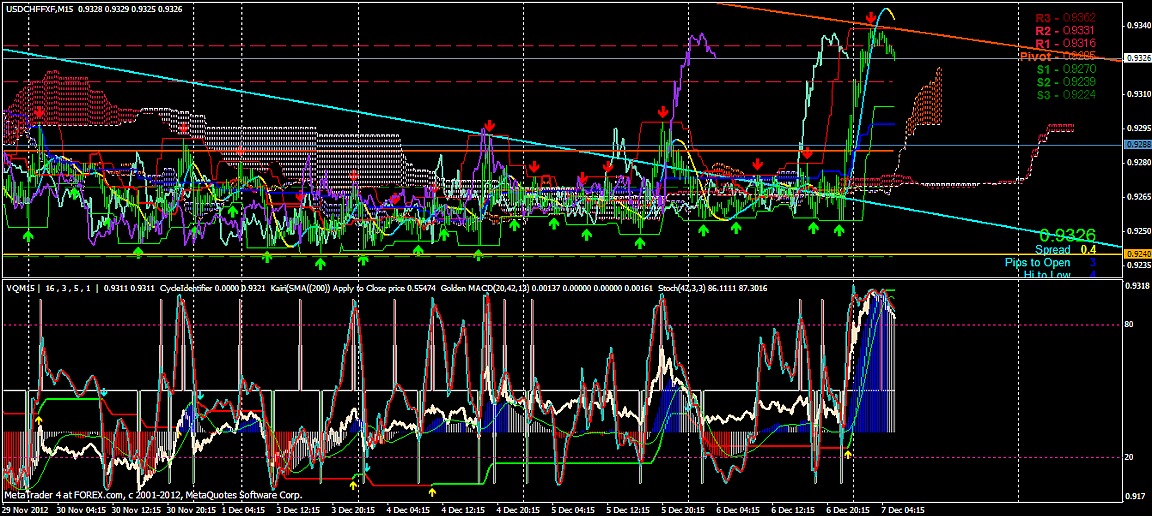Click the 0.9340 price scale value

click(x=1138, y=26)
